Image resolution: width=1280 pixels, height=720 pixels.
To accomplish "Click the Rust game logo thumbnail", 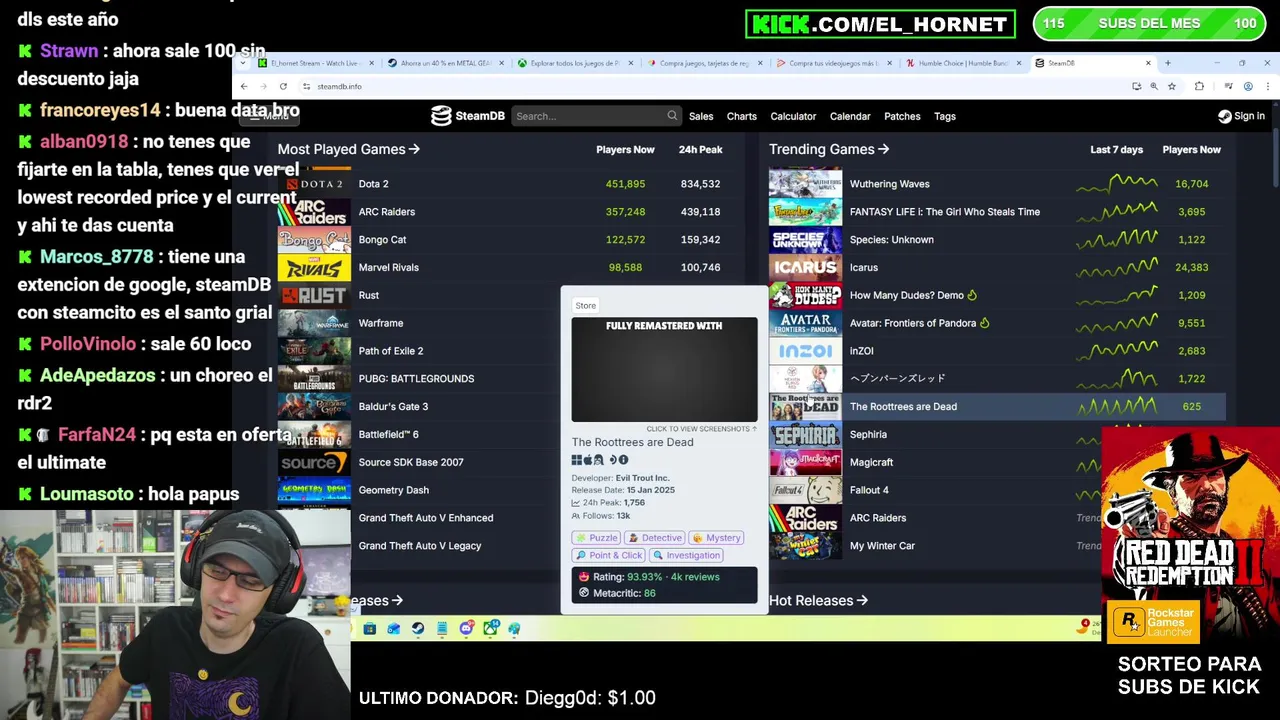I will tap(314, 295).
